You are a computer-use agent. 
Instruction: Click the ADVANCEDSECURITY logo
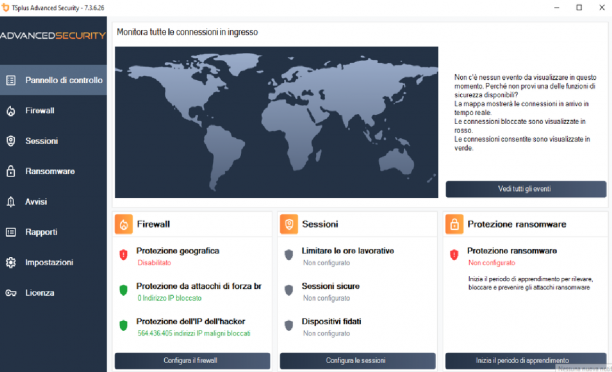53,36
